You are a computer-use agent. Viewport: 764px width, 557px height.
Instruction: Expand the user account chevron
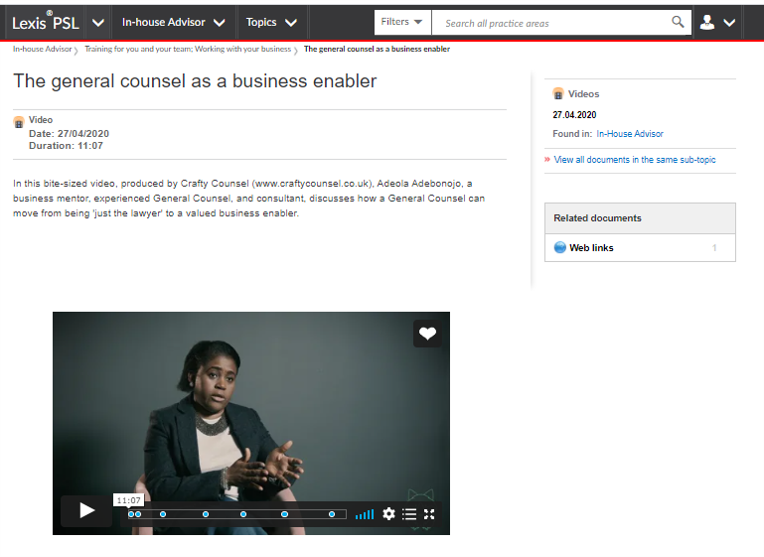pyautogui.click(x=729, y=22)
